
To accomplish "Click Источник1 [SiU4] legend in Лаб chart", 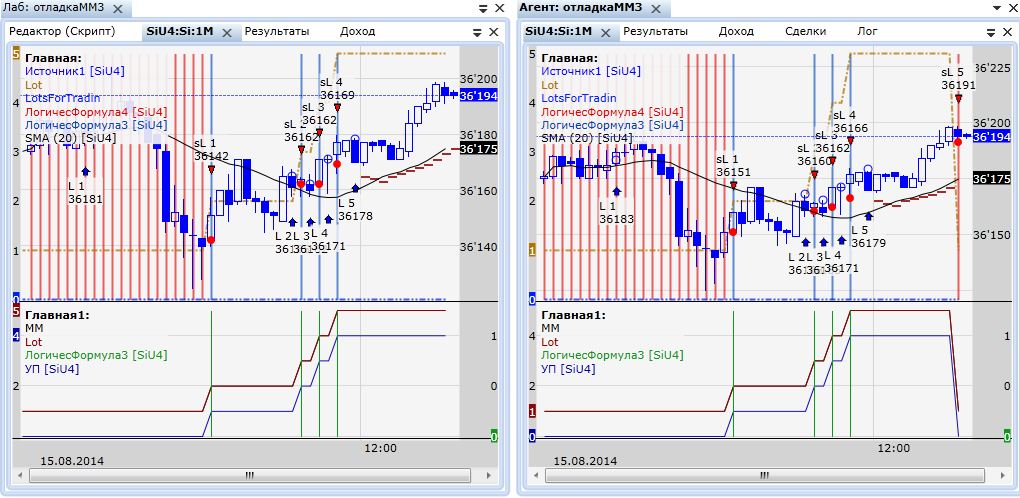I will [75, 72].
